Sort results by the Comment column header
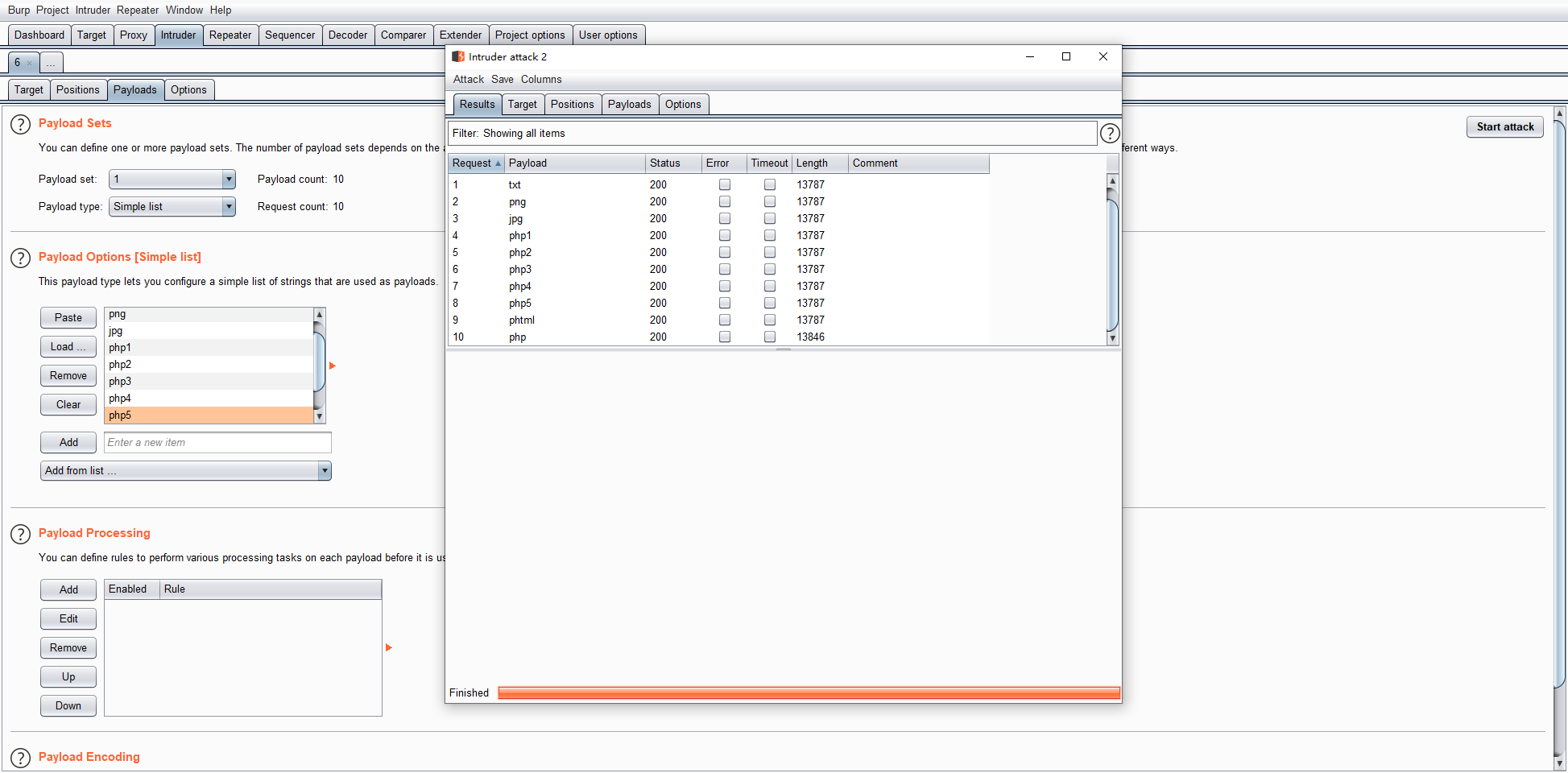Image resolution: width=1568 pixels, height=773 pixels. point(919,163)
